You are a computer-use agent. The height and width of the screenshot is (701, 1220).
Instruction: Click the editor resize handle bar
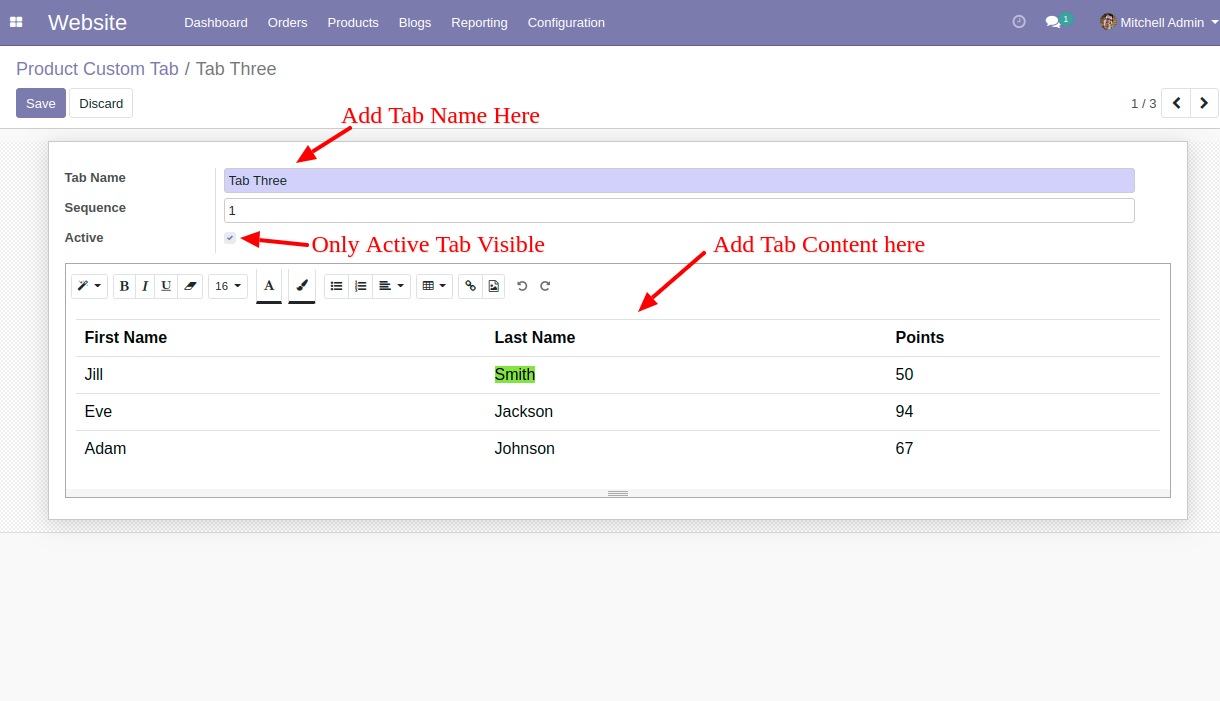click(618, 493)
